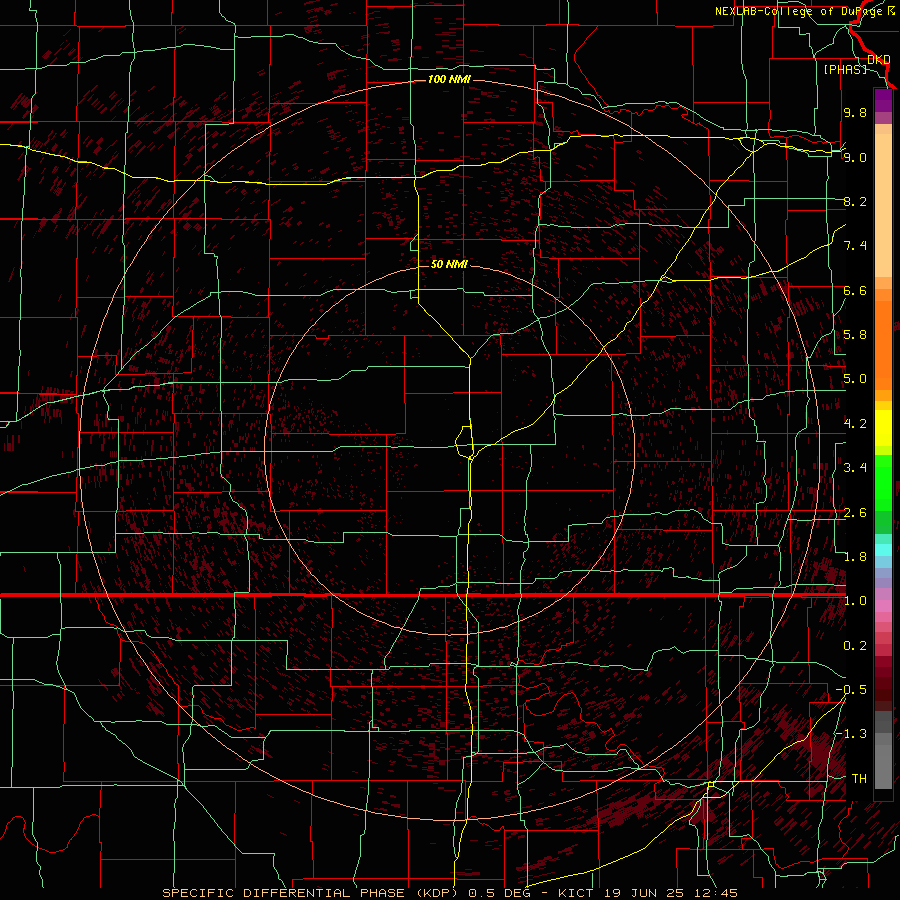Click the KICT 19 JUN 25 12:45 timestamp
This screenshot has width=900, height=900.
(x=648, y=893)
